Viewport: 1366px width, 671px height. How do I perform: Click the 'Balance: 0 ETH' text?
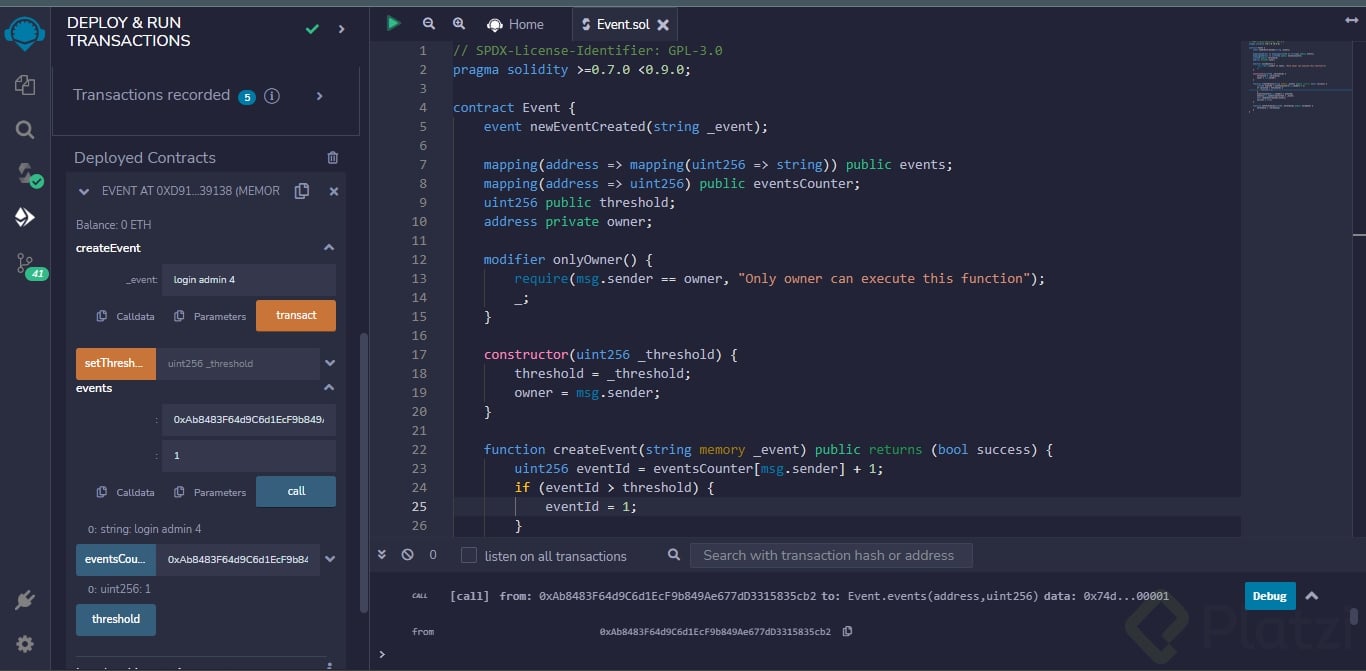(x=114, y=225)
